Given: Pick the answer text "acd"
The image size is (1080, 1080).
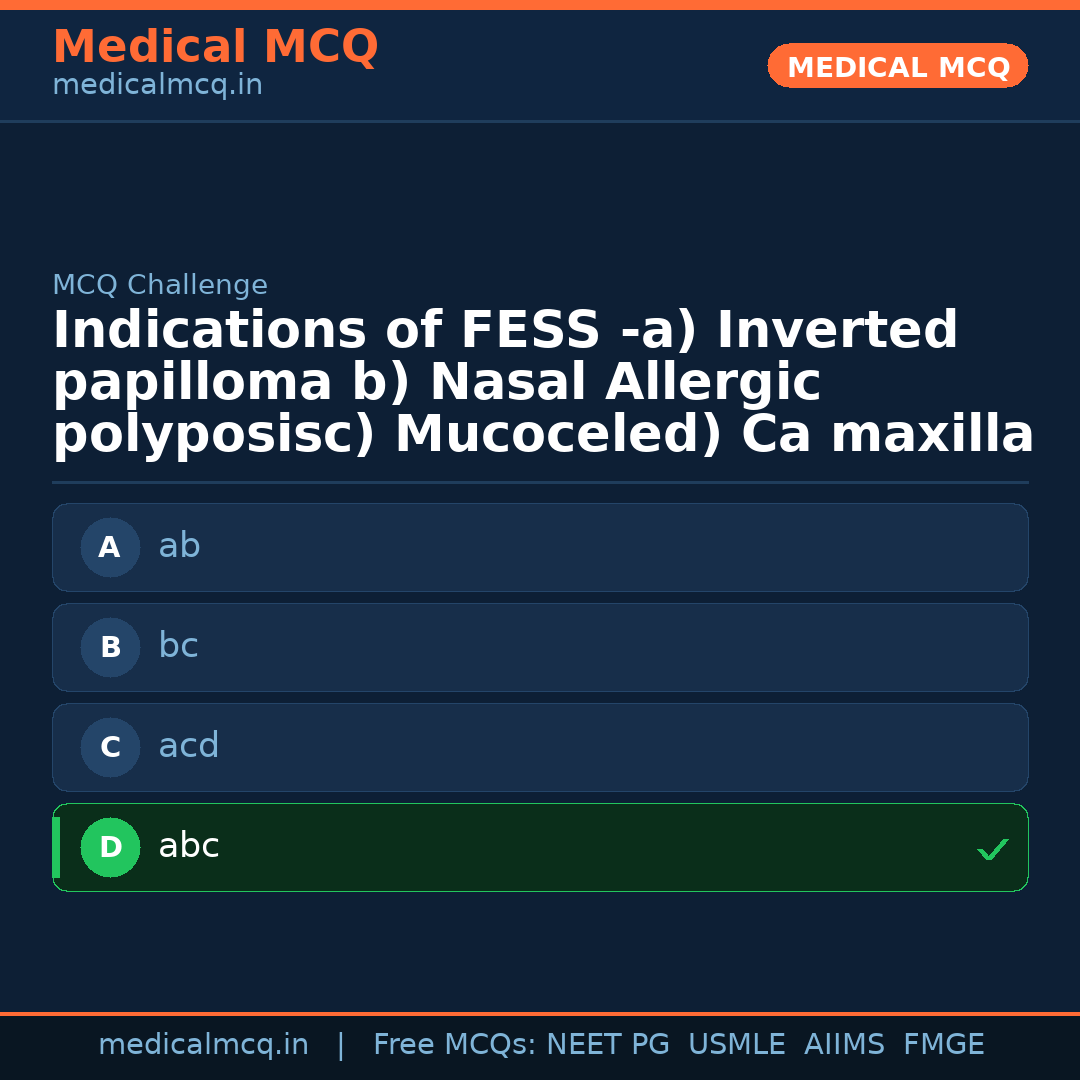Looking at the screenshot, I should 188,746.
